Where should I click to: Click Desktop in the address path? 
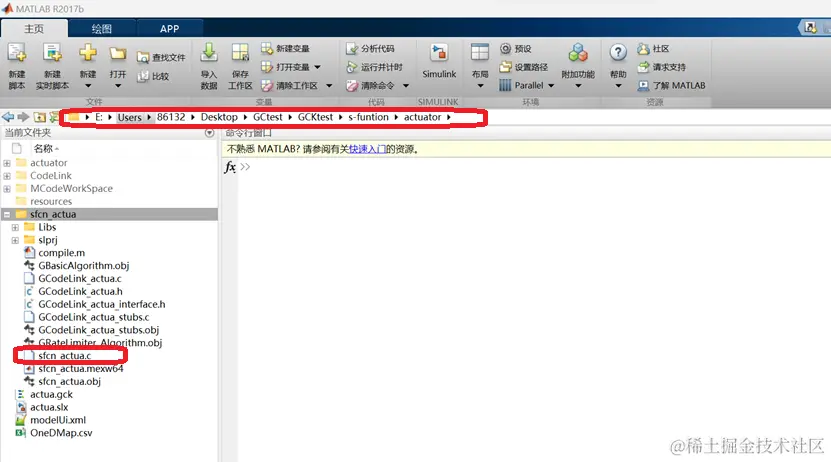click(219, 117)
